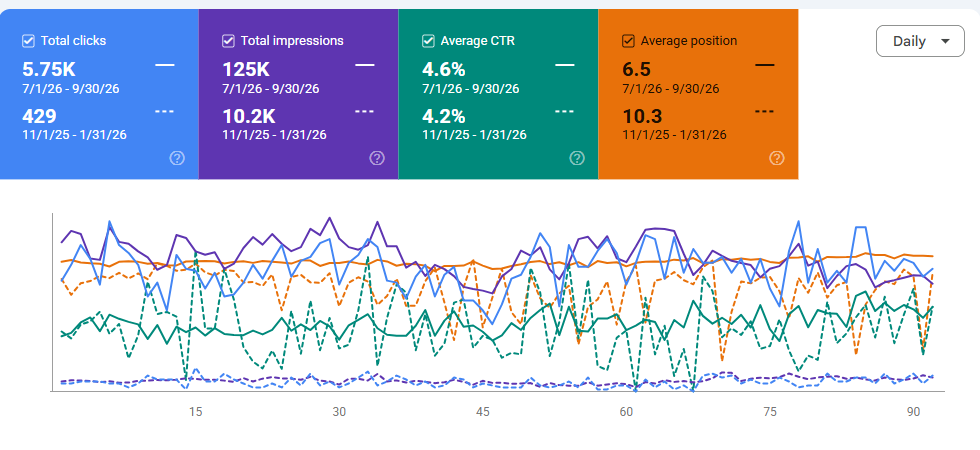Uncheck the Average CTR checkbox
This screenshot has width=980, height=450.
pos(428,41)
